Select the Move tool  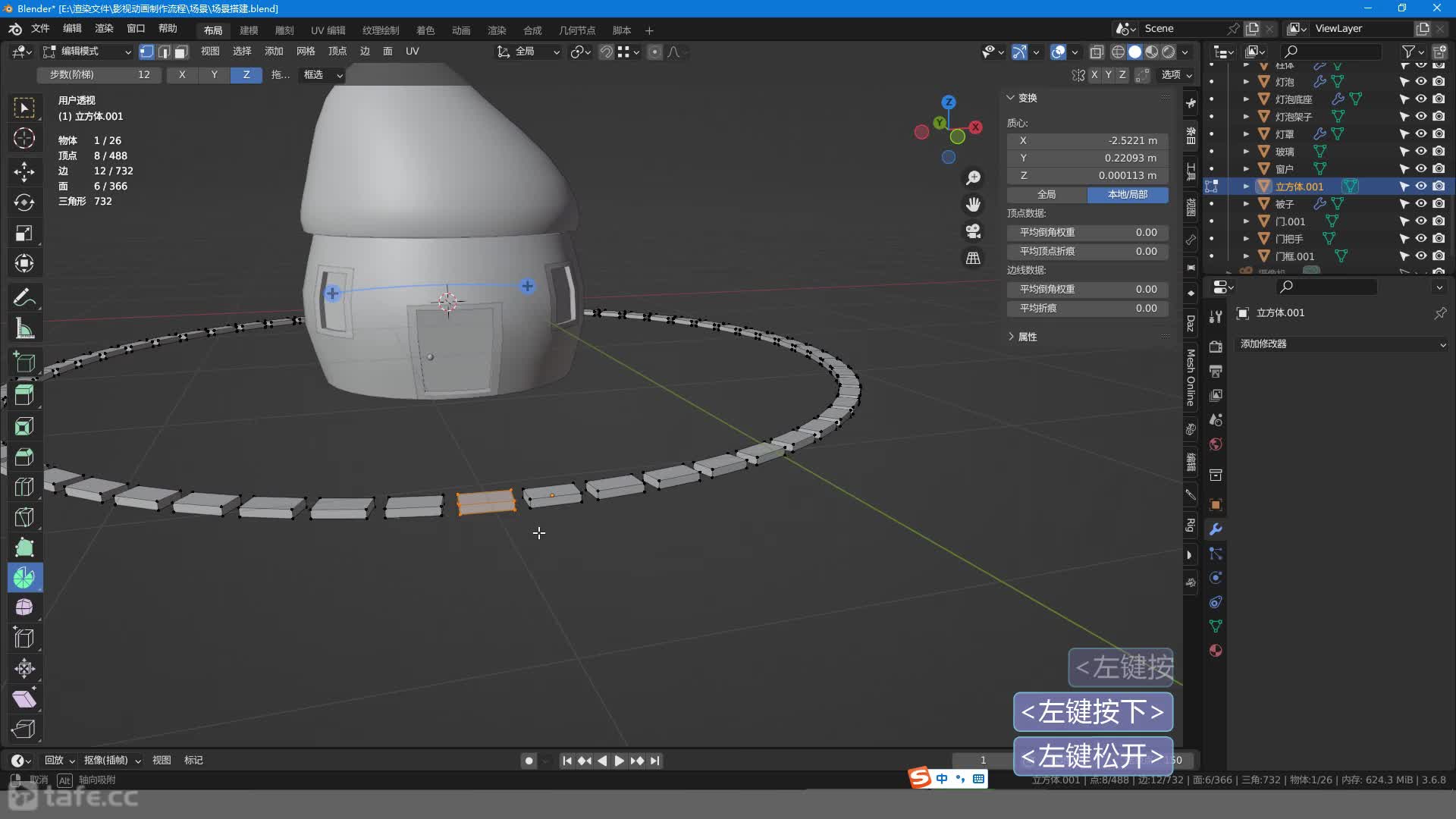(24, 171)
